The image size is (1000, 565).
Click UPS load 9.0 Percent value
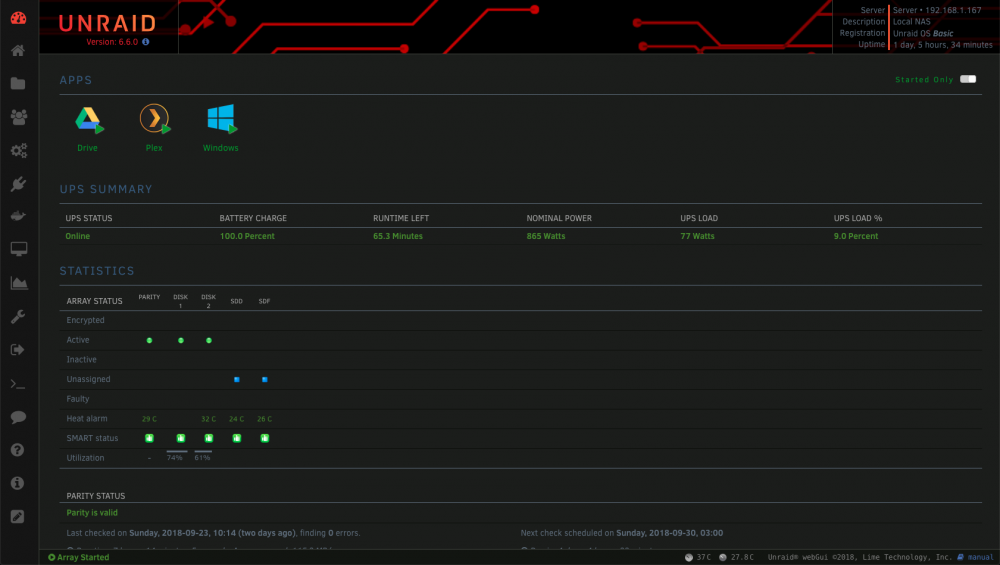point(856,237)
